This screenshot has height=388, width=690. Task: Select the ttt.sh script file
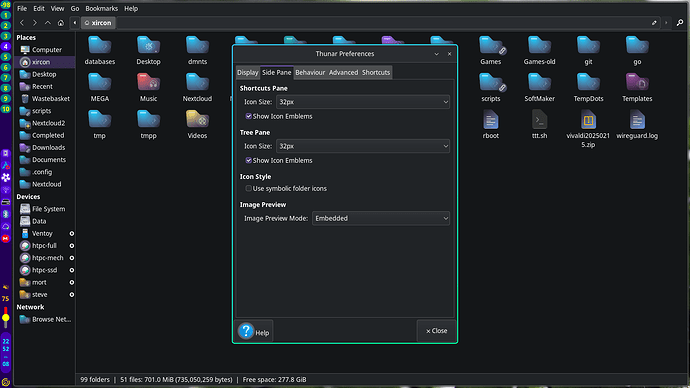[x=540, y=125]
